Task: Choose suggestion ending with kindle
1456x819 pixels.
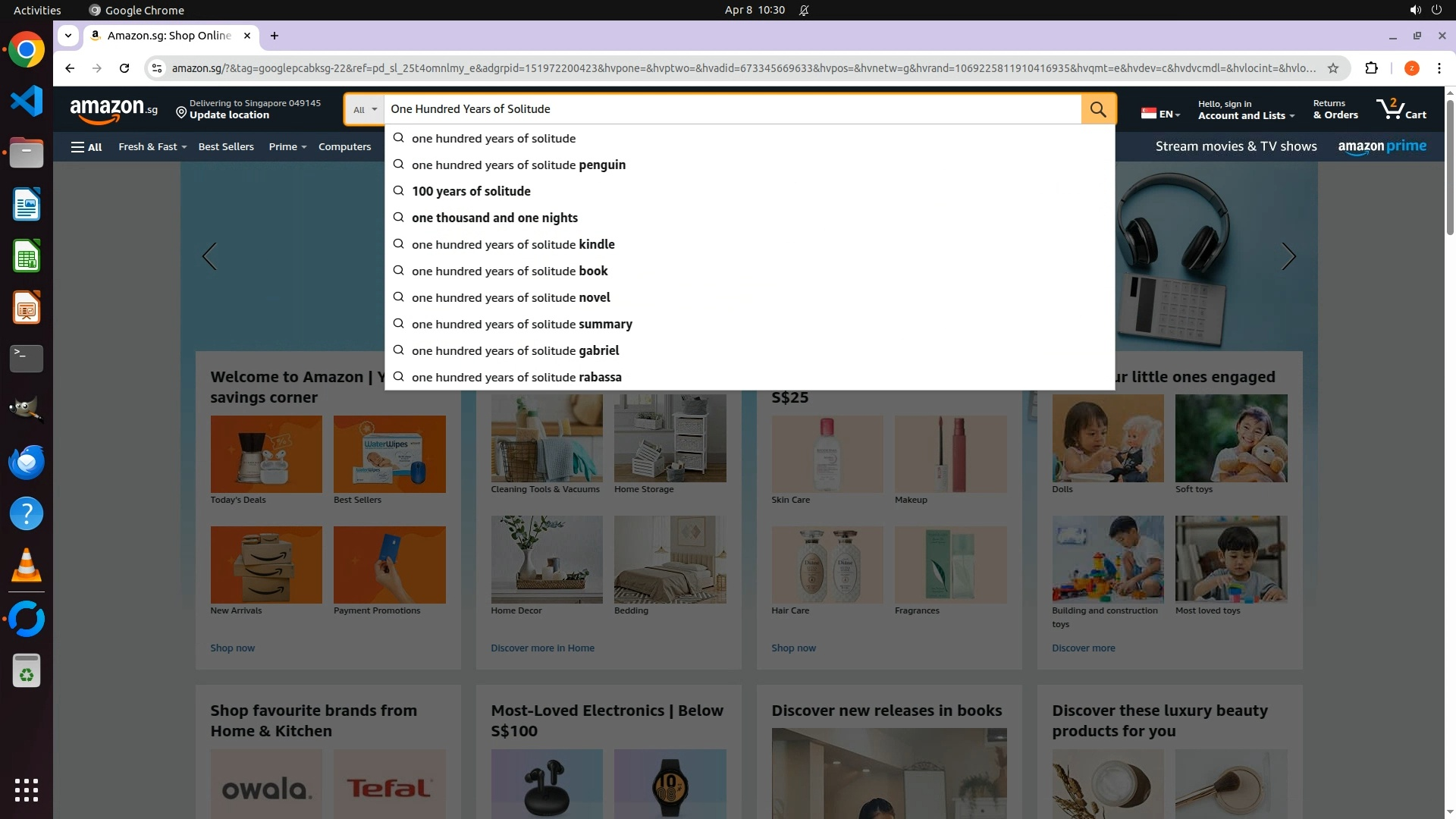Action: tap(513, 244)
